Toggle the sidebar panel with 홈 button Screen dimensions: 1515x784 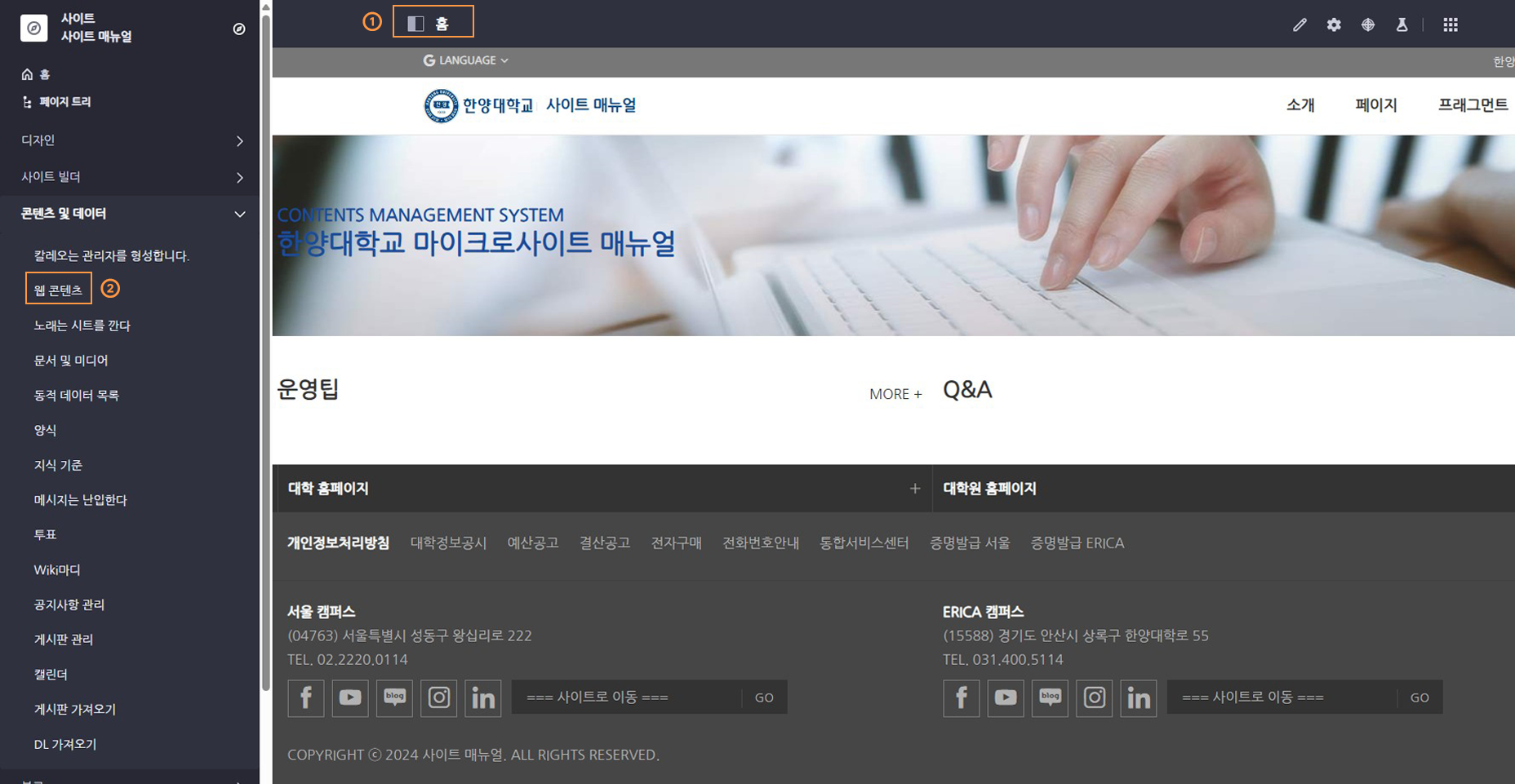pos(432,23)
